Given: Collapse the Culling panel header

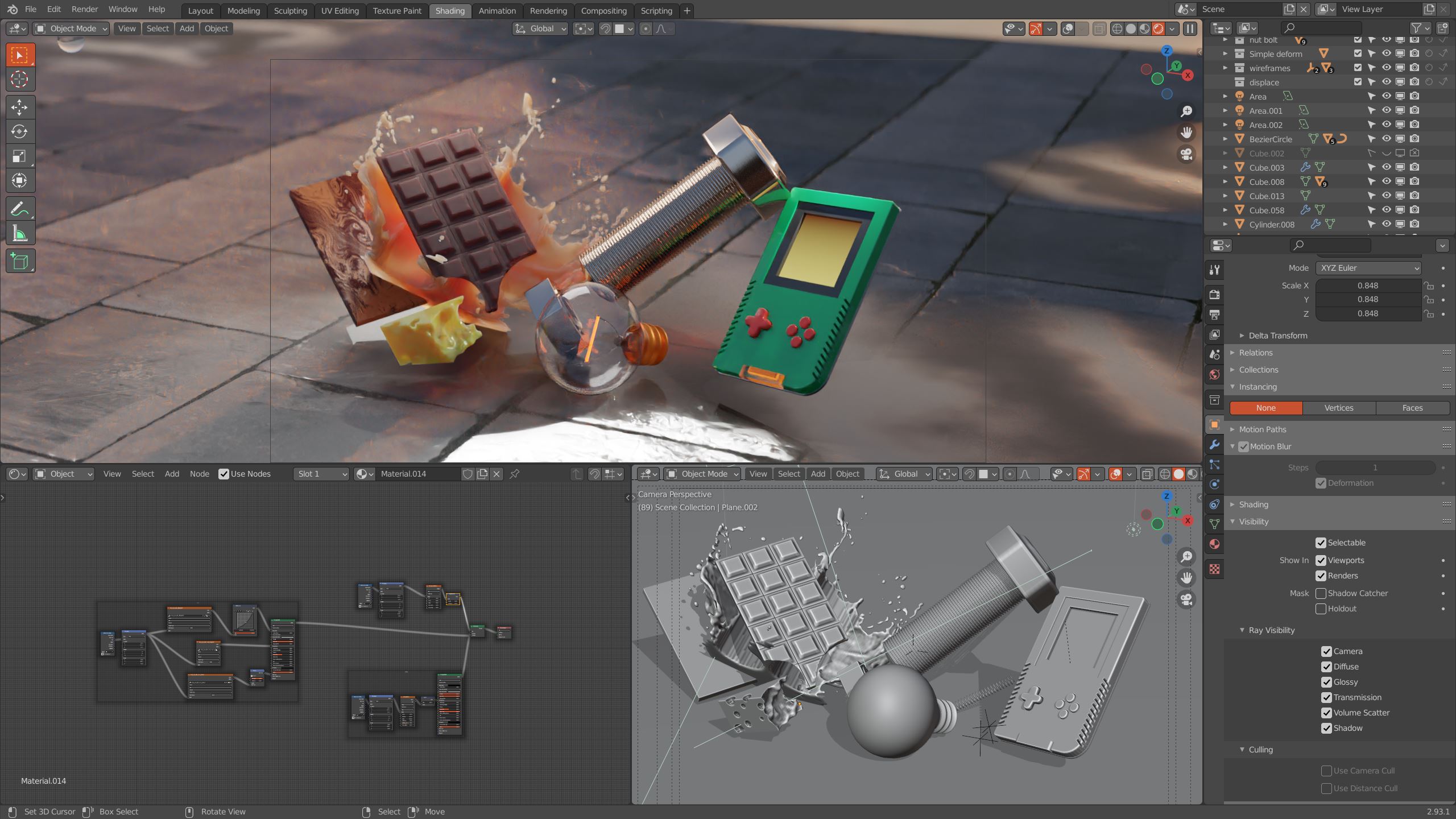Looking at the screenshot, I should coord(1259,750).
